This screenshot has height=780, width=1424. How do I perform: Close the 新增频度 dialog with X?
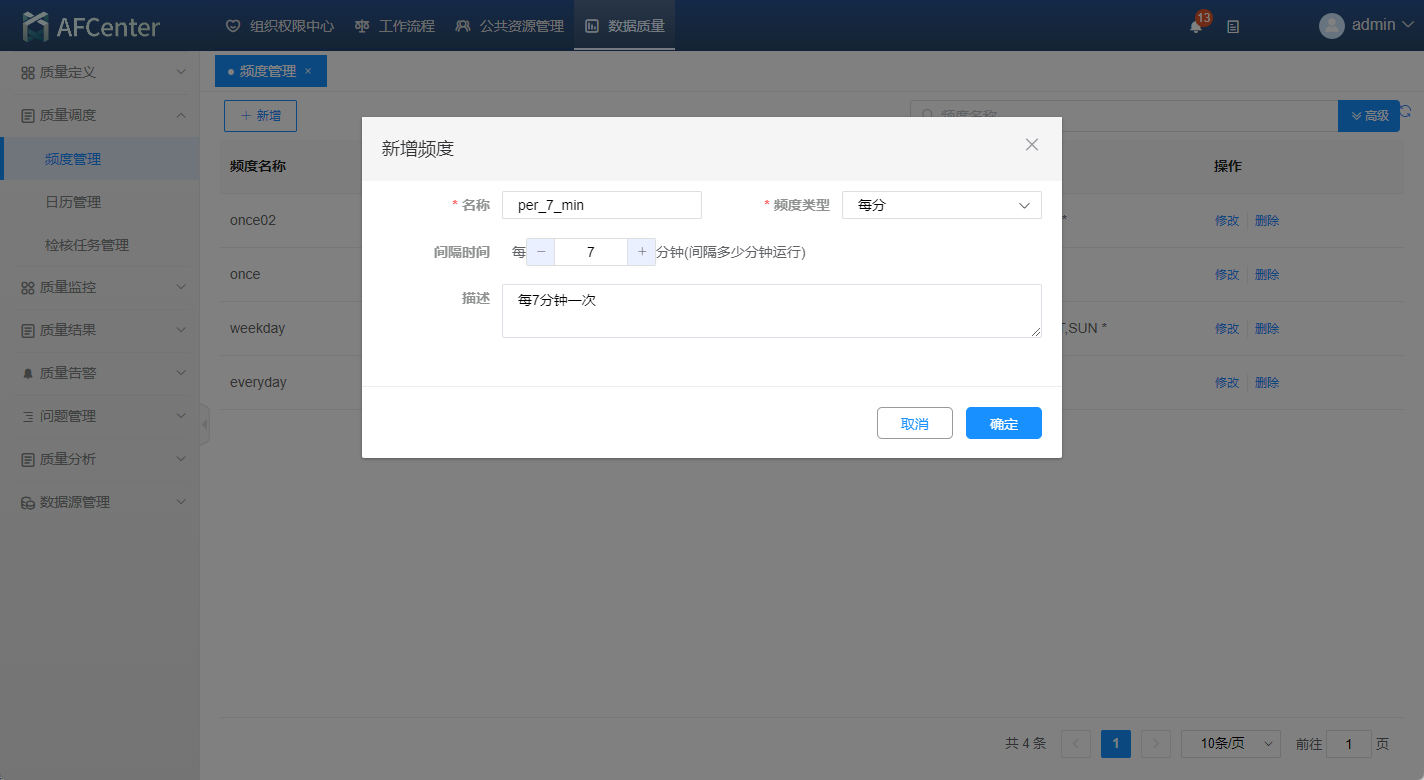coord(1032,145)
